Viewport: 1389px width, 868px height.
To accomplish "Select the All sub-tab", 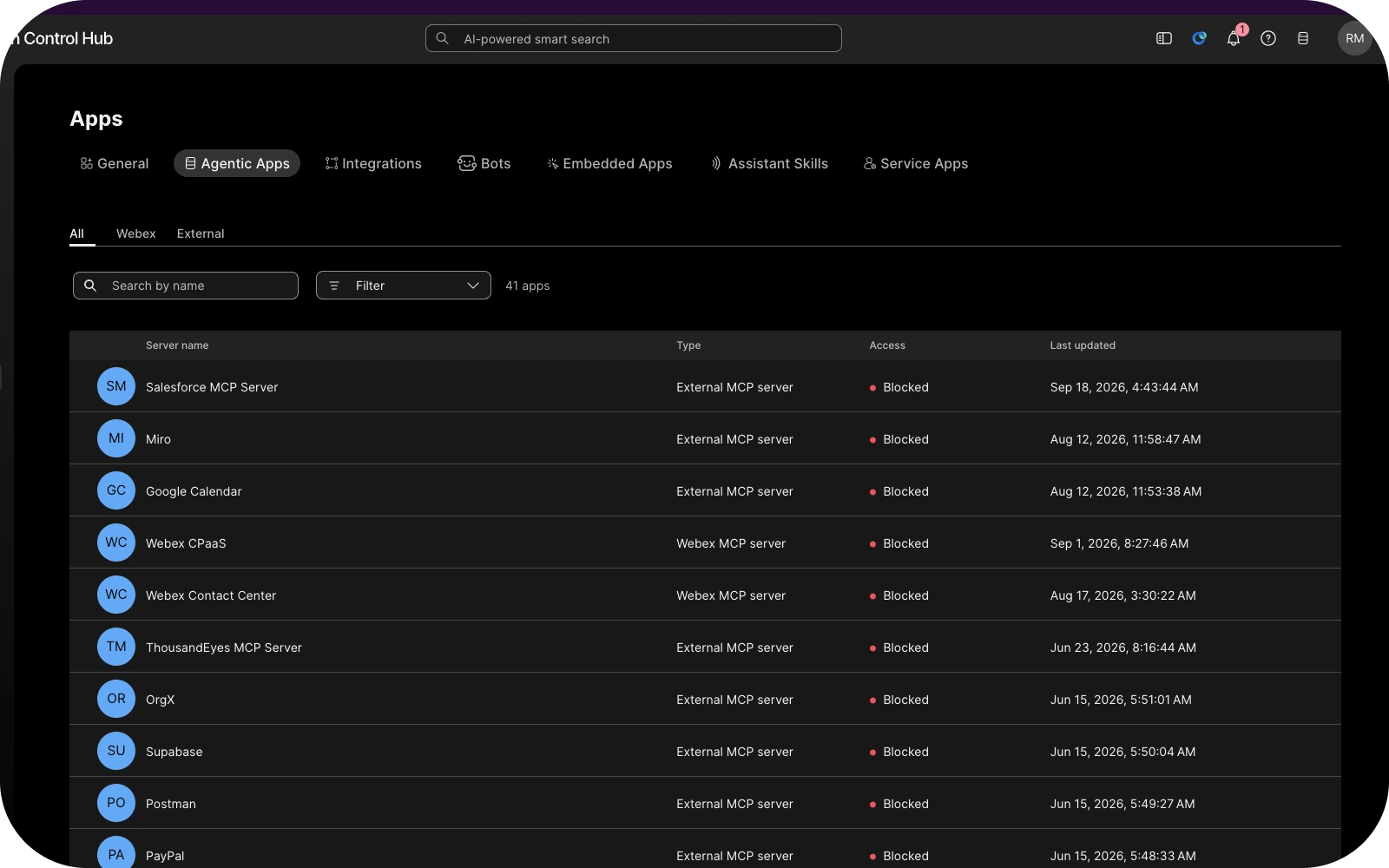I will pyautogui.click(x=77, y=233).
